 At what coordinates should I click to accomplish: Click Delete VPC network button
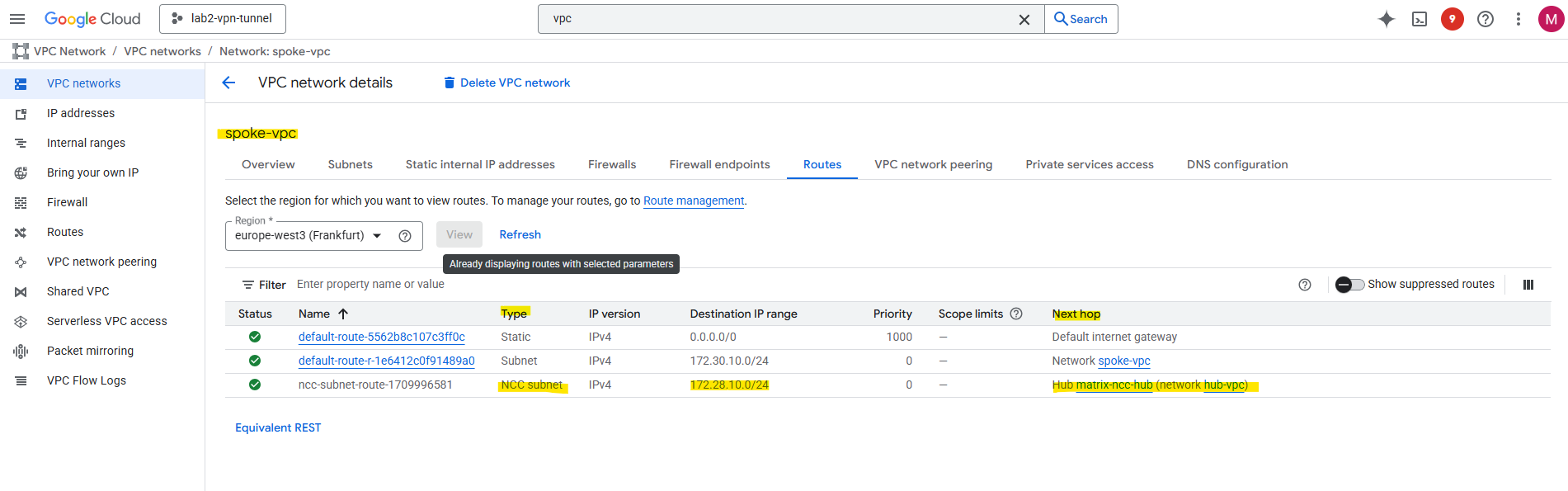pyautogui.click(x=507, y=83)
